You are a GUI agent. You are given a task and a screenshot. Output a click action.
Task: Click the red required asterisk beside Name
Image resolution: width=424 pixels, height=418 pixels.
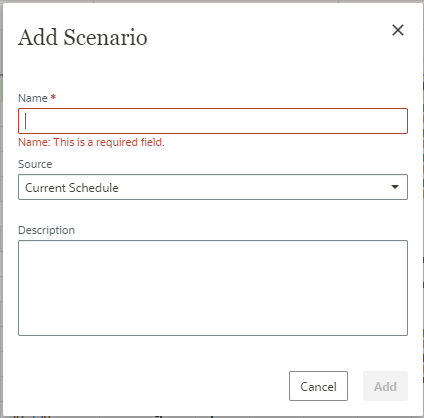click(x=53, y=97)
